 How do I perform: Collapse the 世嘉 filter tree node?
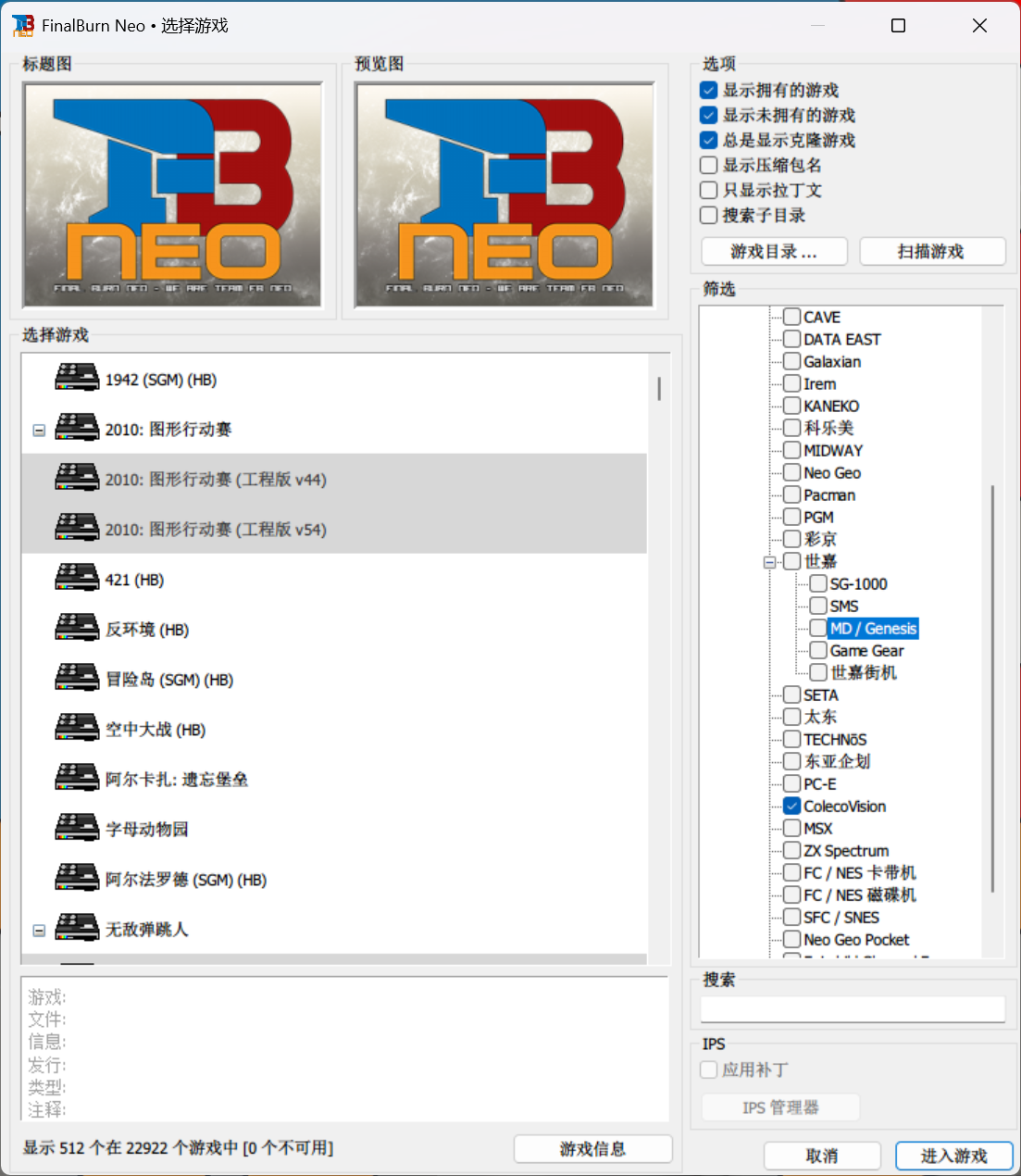coord(769,562)
